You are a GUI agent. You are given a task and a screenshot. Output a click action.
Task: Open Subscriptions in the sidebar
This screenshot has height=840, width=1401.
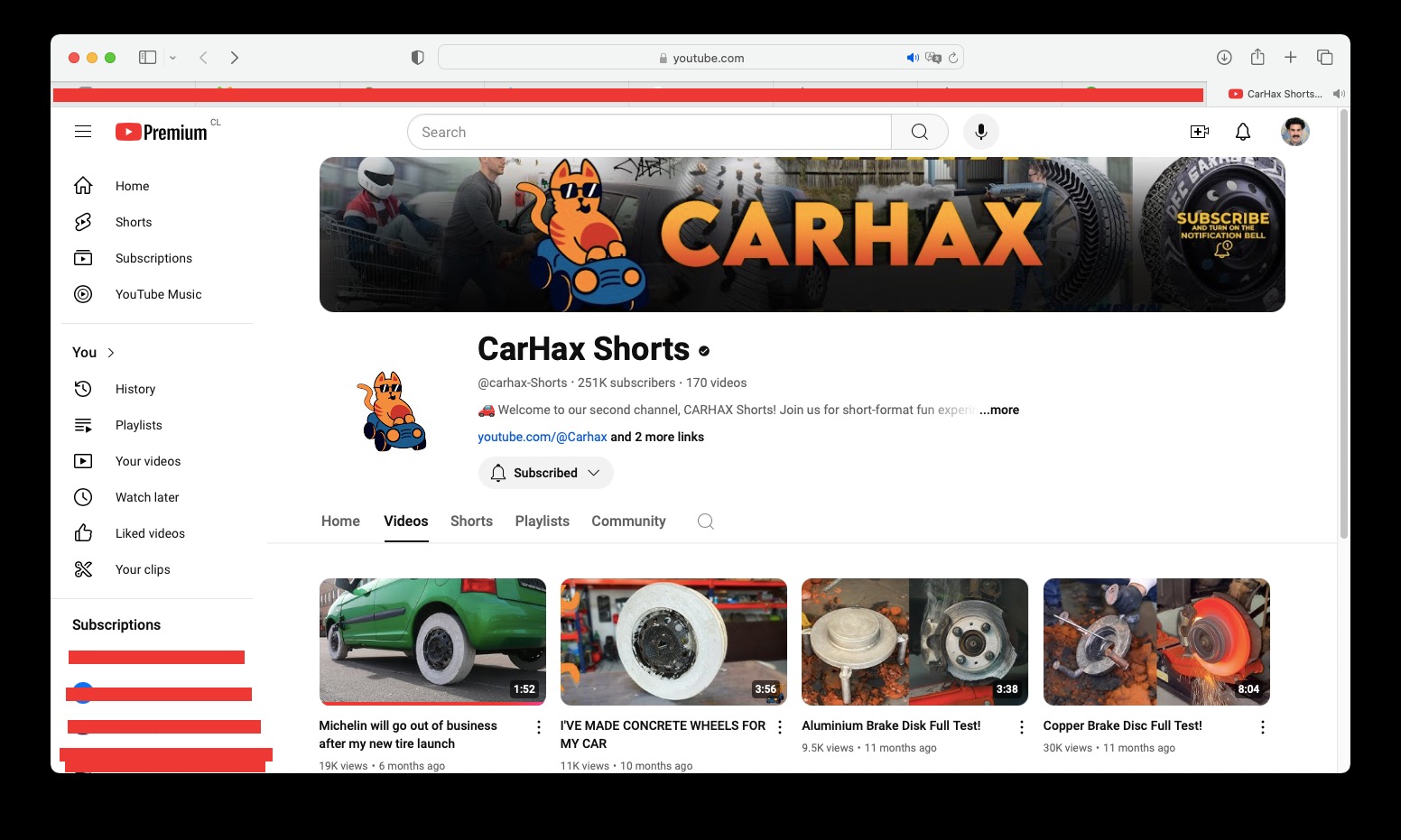click(x=157, y=258)
